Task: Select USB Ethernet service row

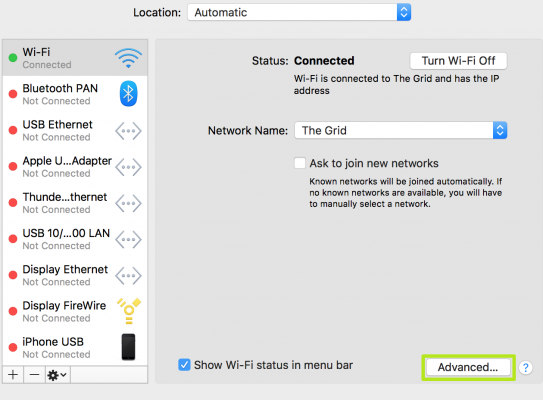Action: pos(75,130)
